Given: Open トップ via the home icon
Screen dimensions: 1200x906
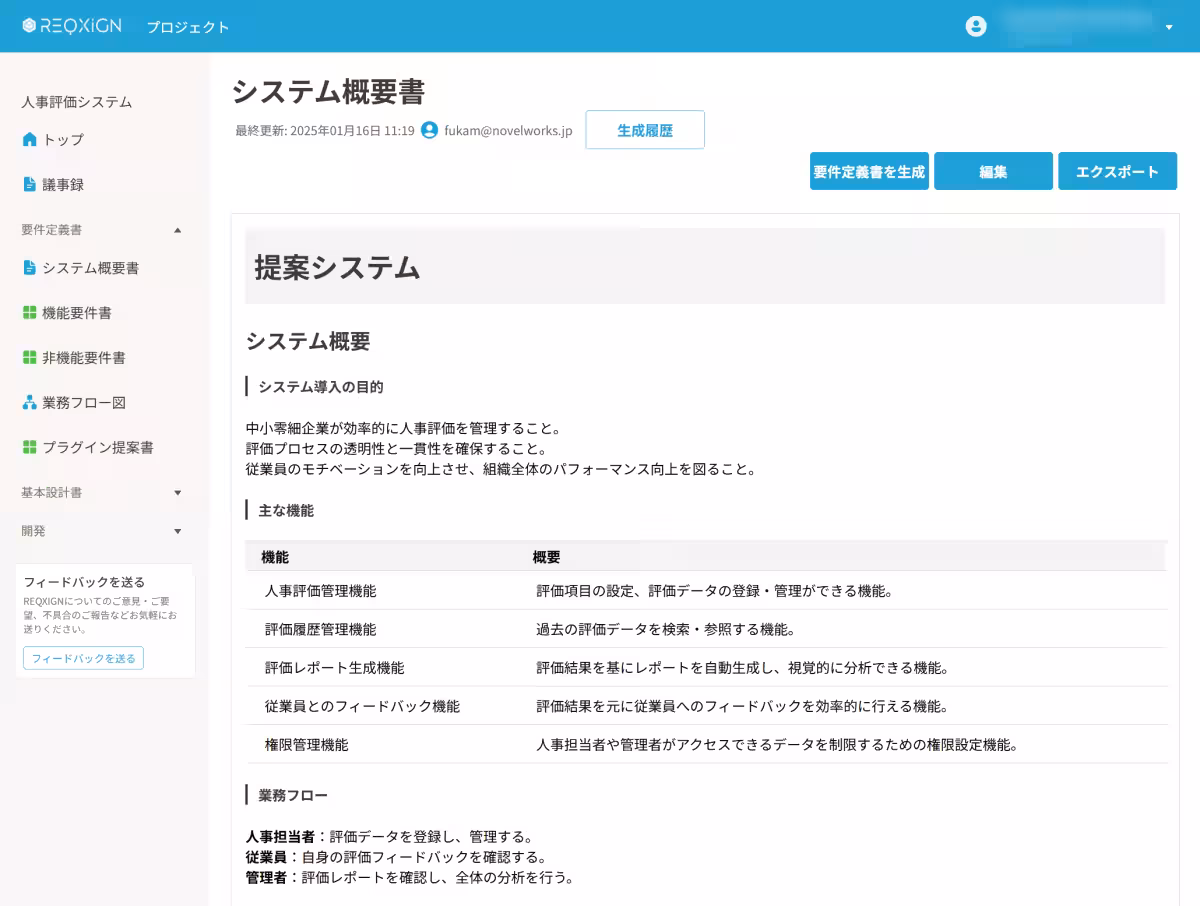Looking at the screenshot, I should (30, 140).
